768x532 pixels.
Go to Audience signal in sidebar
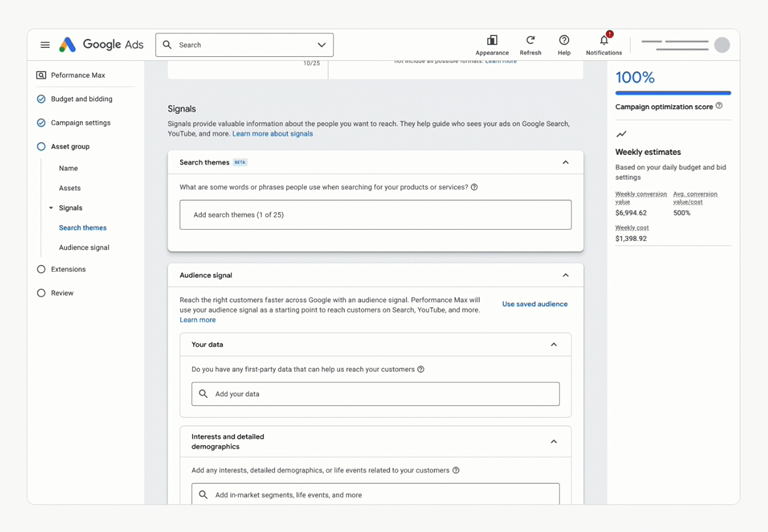click(x=84, y=248)
